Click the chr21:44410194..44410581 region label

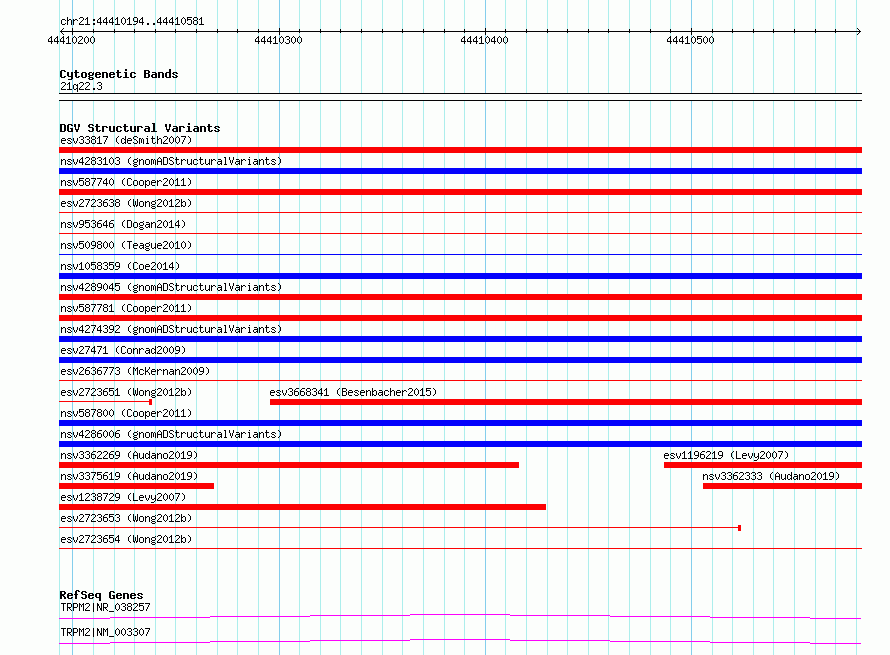pos(132,22)
